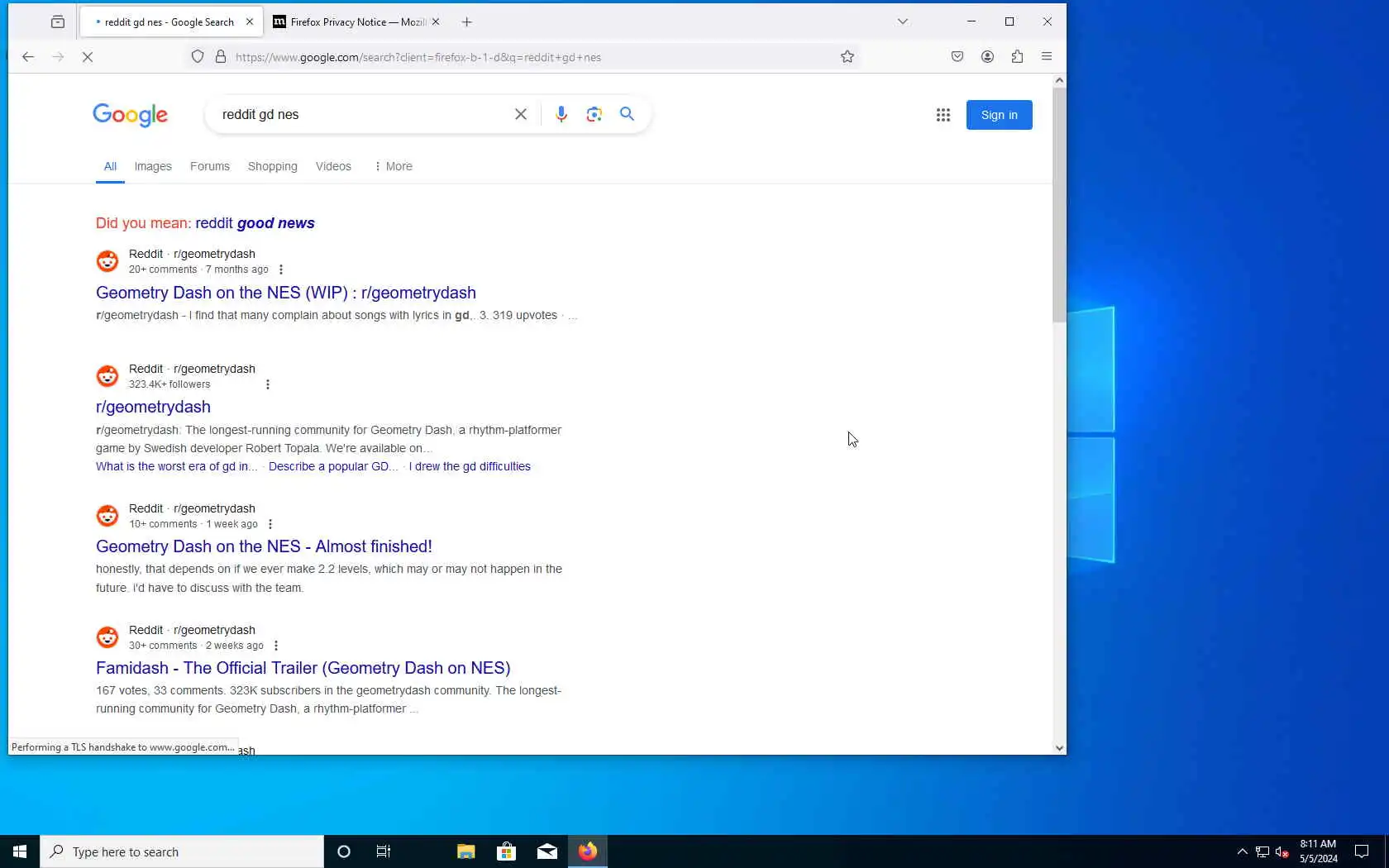Open the network status tray icon

(x=1263, y=852)
